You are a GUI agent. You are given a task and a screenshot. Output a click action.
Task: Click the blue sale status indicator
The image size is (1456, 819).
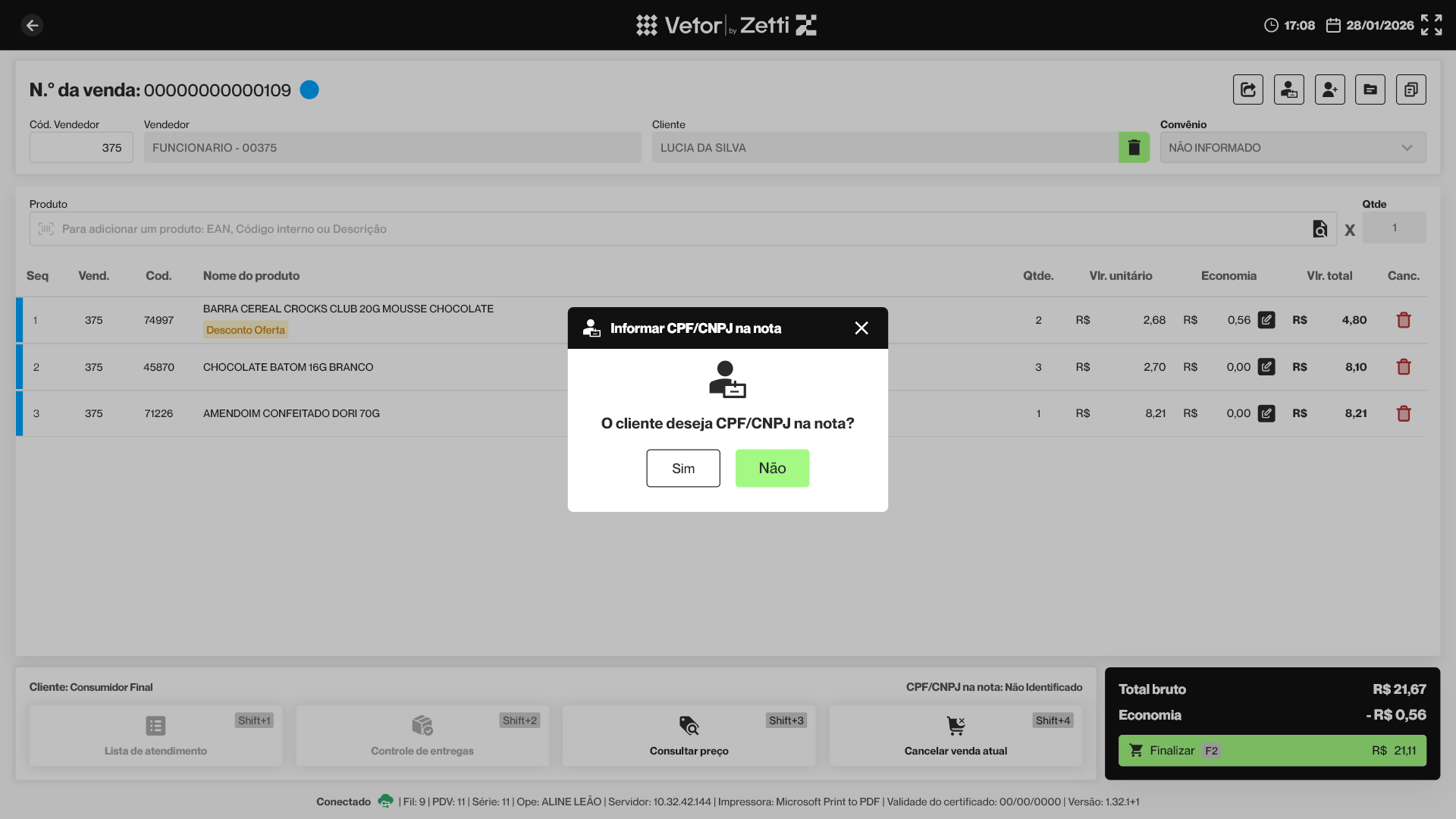click(x=309, y=89)
